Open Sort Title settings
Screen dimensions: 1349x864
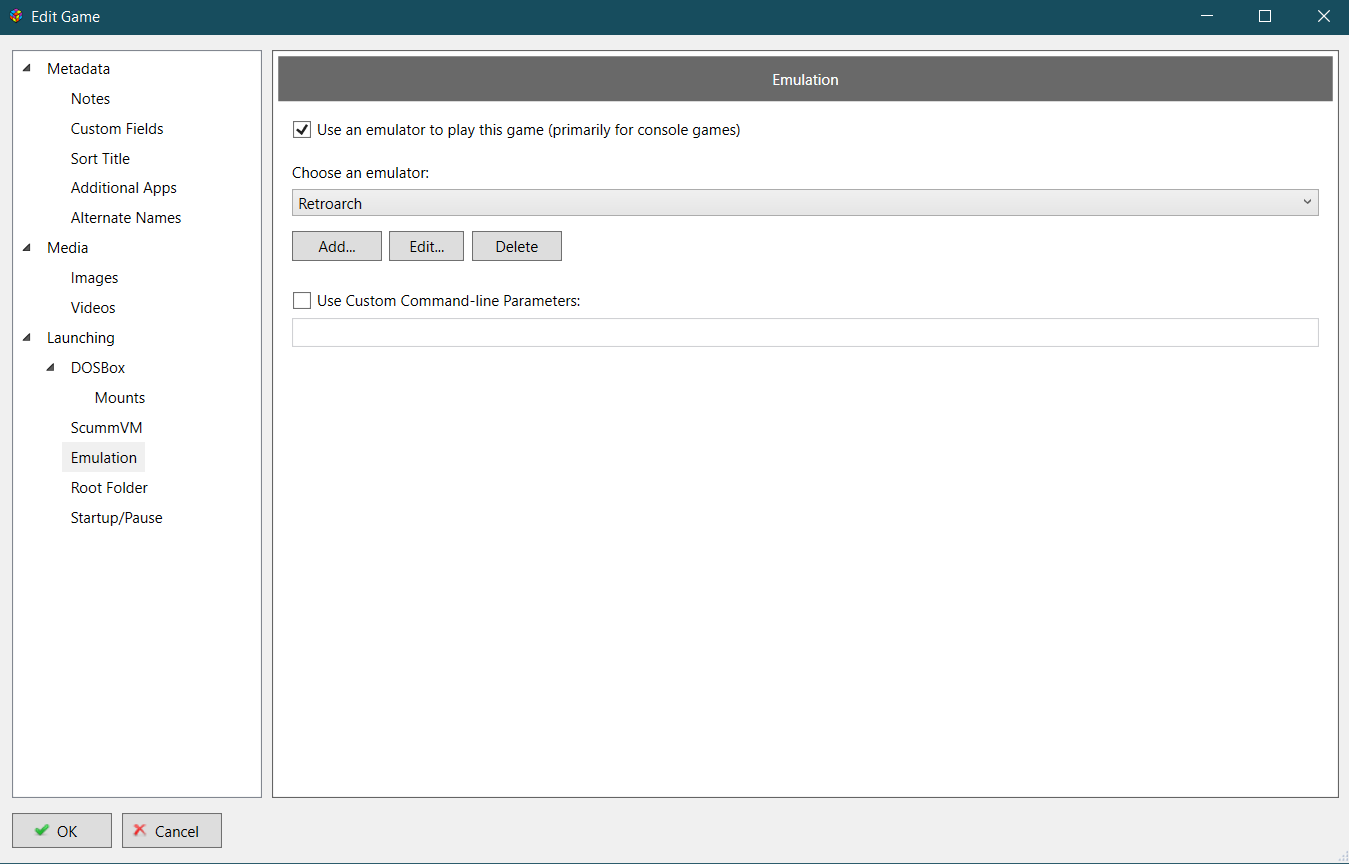click(100, 159)
